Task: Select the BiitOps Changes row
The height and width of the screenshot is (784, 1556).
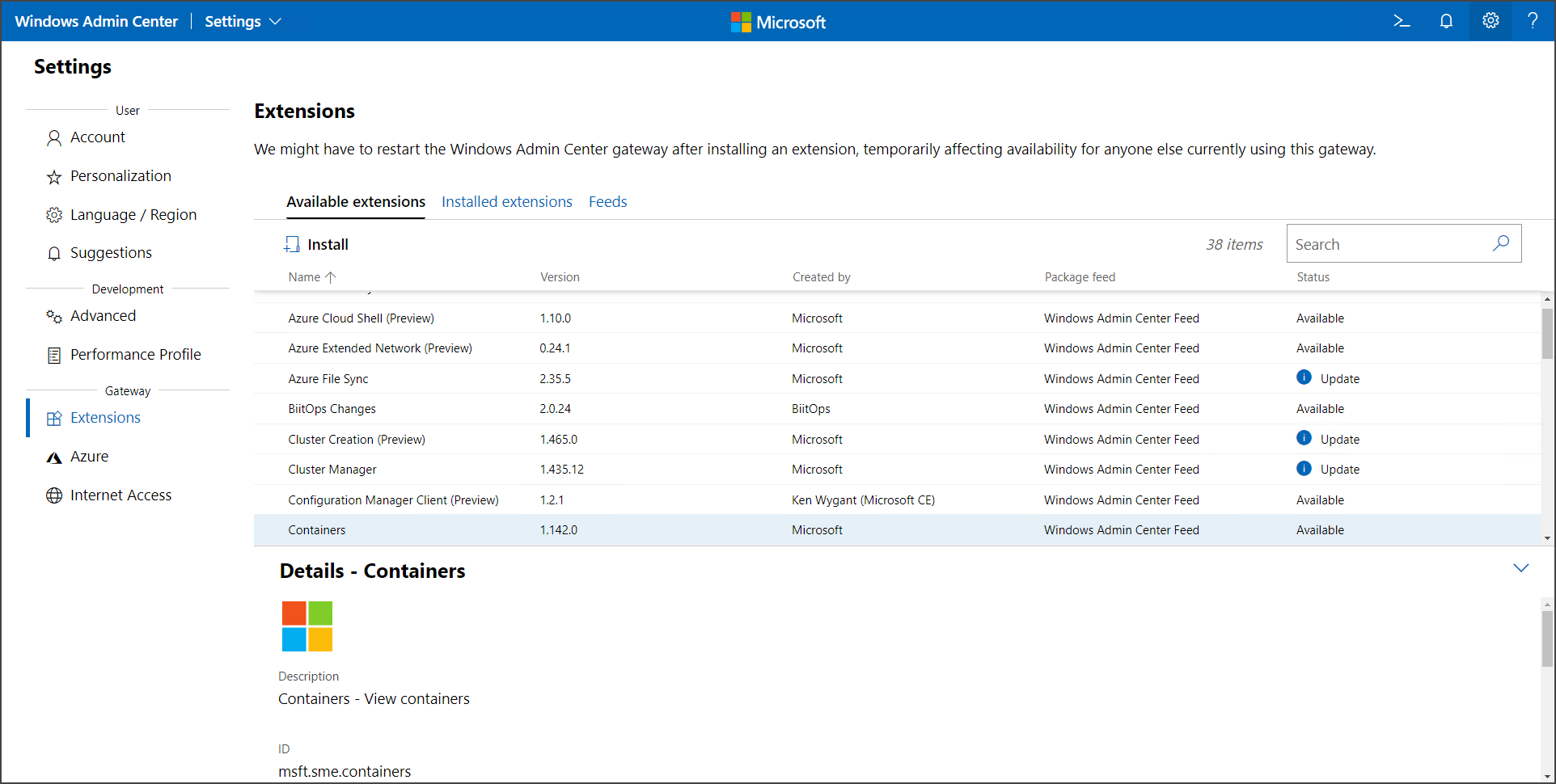Action: pos(332,409)
